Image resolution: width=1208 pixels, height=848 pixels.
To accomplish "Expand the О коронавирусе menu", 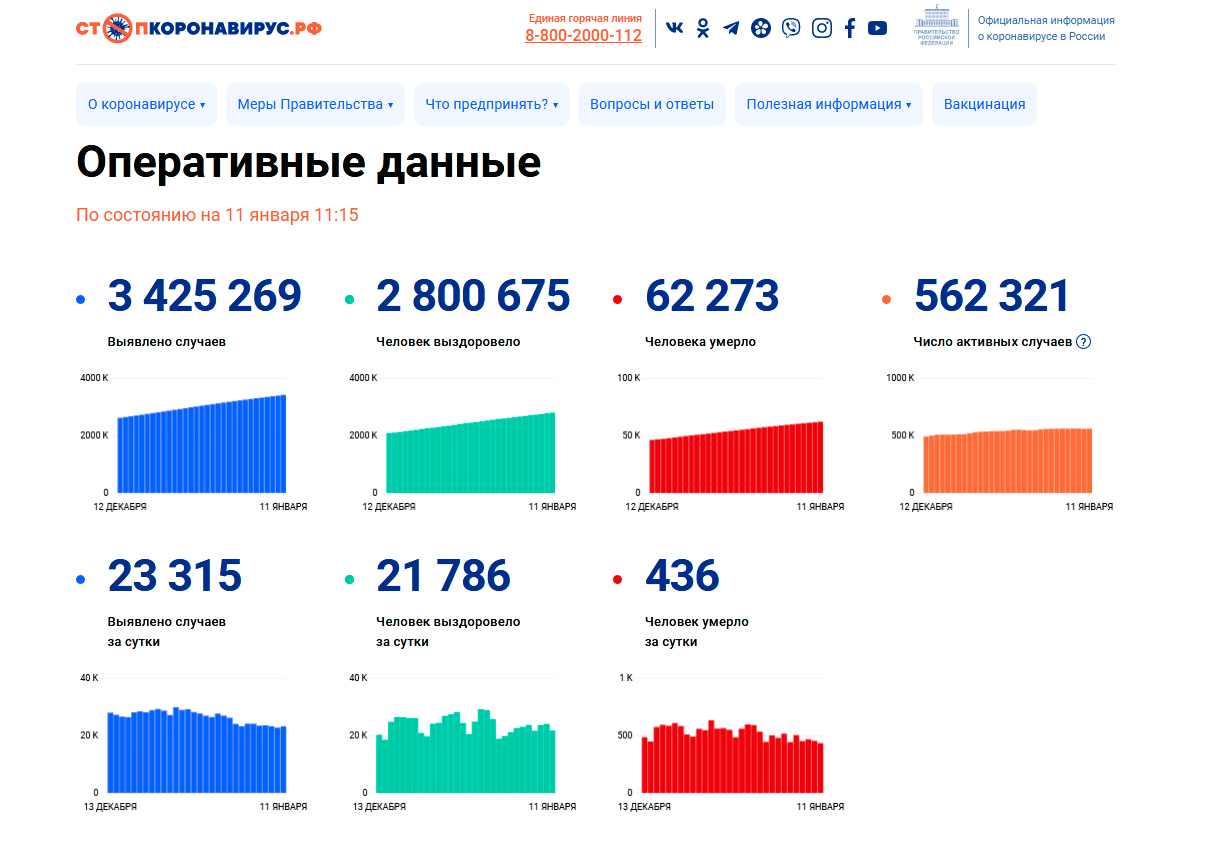I will coord(146,105).
